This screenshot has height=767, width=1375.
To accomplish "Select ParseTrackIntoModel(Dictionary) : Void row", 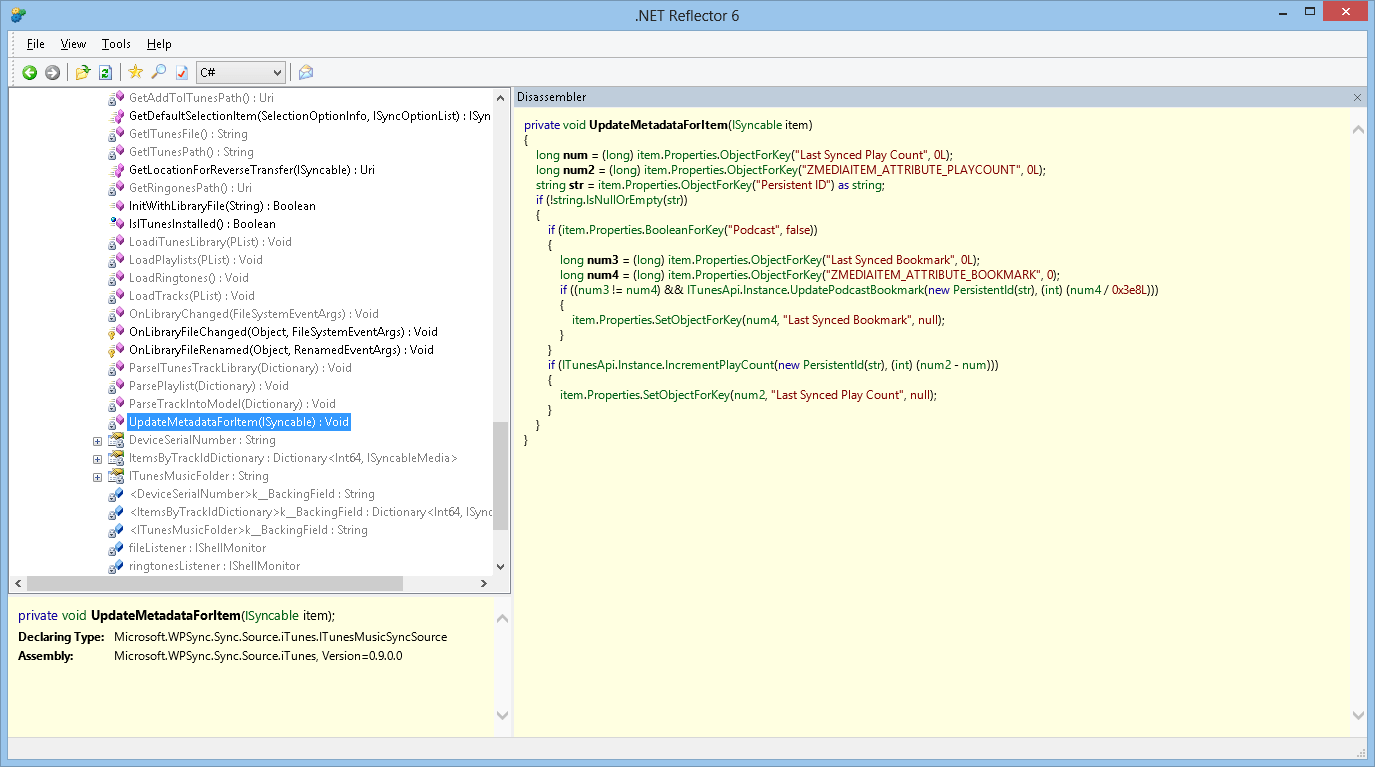I will tap(232, 404).
